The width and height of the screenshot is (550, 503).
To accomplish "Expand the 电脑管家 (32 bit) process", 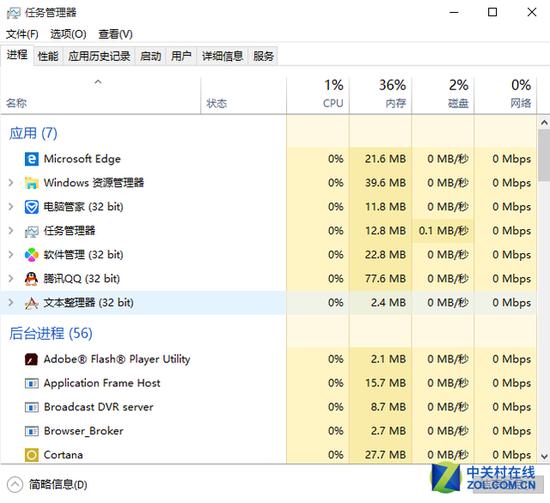I will pyautogui.click(x=11, y=207).
